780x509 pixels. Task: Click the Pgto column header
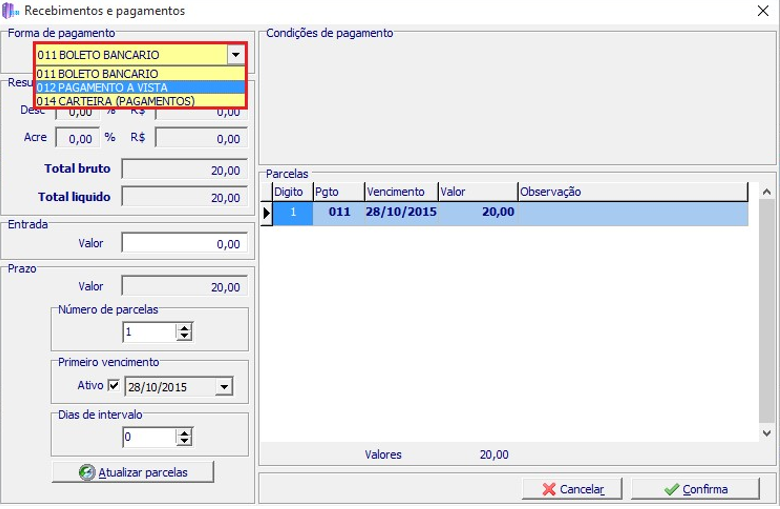(x=339, y=192)
